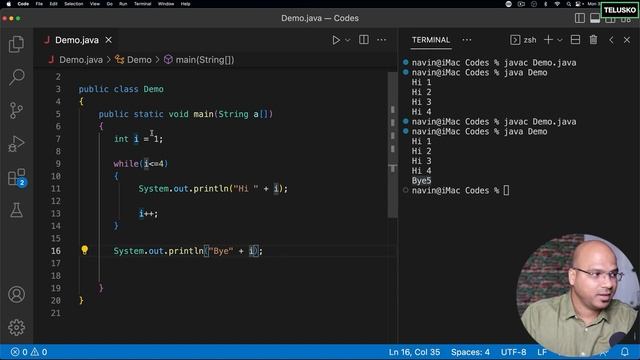Run the Java file with play button
640x360 pixels.
[x=336, y=40]
